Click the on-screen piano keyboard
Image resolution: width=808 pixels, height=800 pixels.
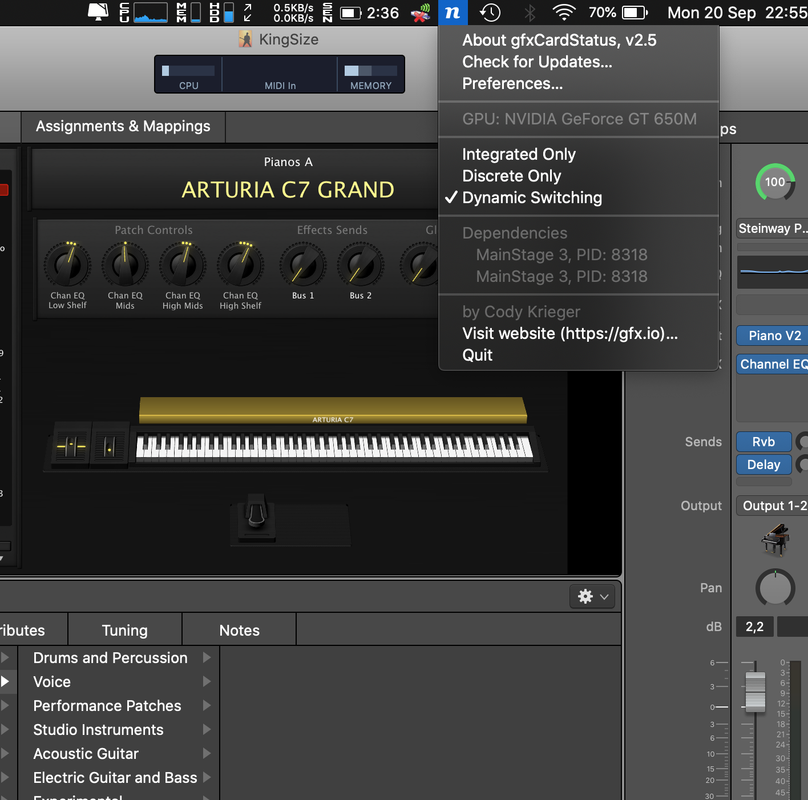pyautogui.click(x=334, y=446)
